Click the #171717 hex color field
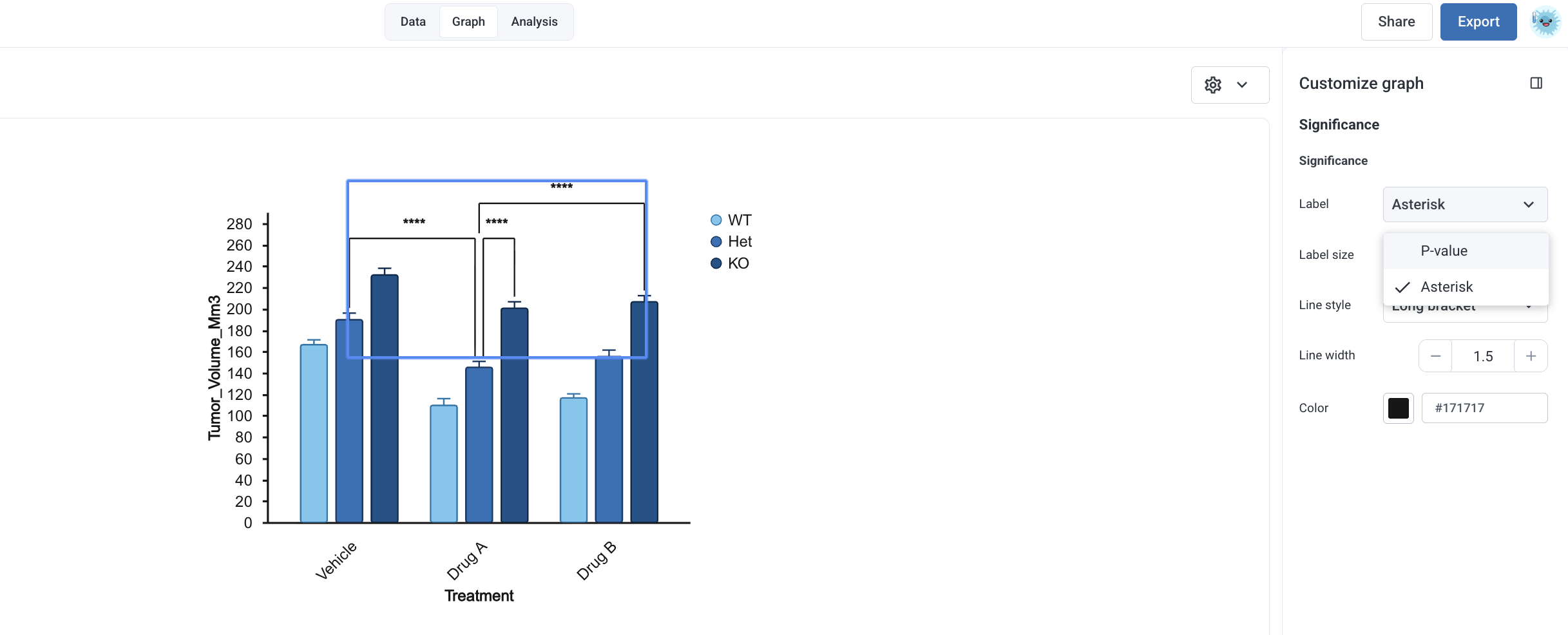Viewport: 1568px width, 635px height. [x=1485, y=408]
